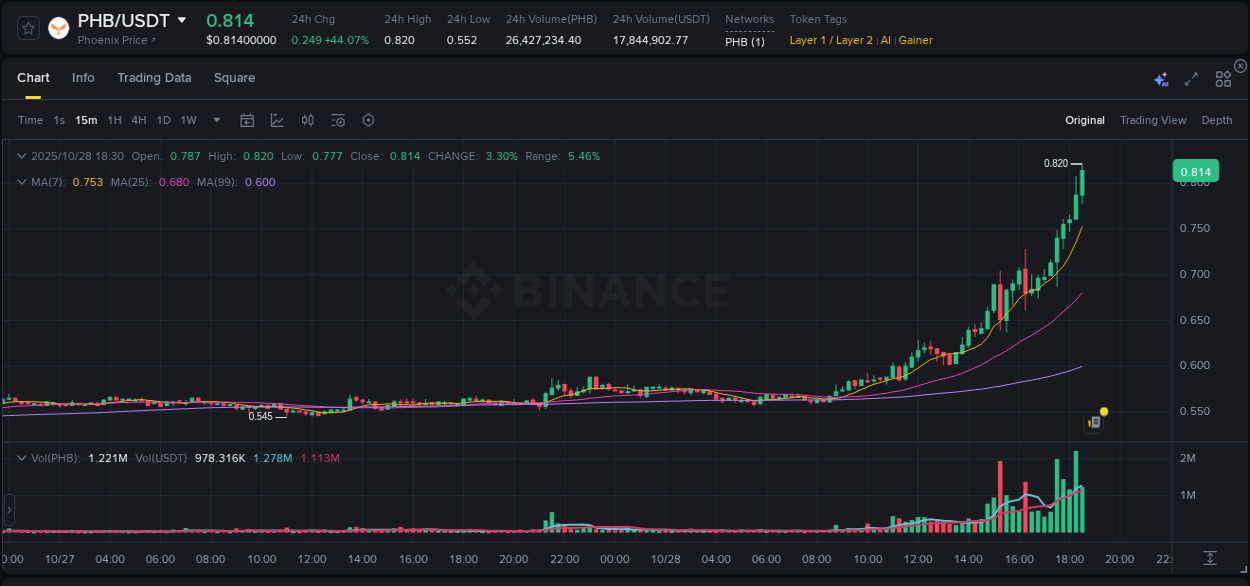Open the indicator list settings icon
Screen dimensions: 1250x586
[x=338, y=120]
